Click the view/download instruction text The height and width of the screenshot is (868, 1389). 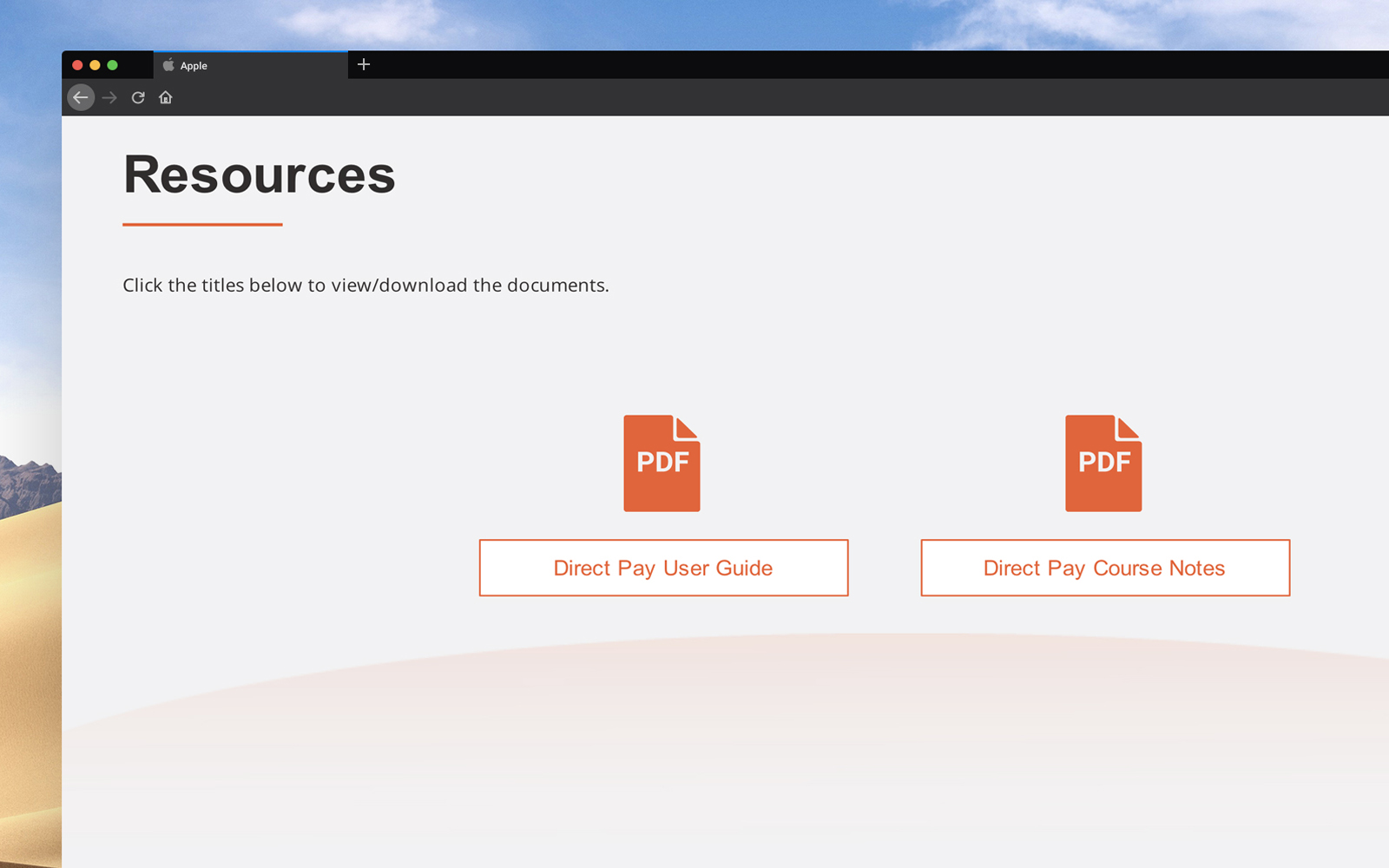click(365, 286)
